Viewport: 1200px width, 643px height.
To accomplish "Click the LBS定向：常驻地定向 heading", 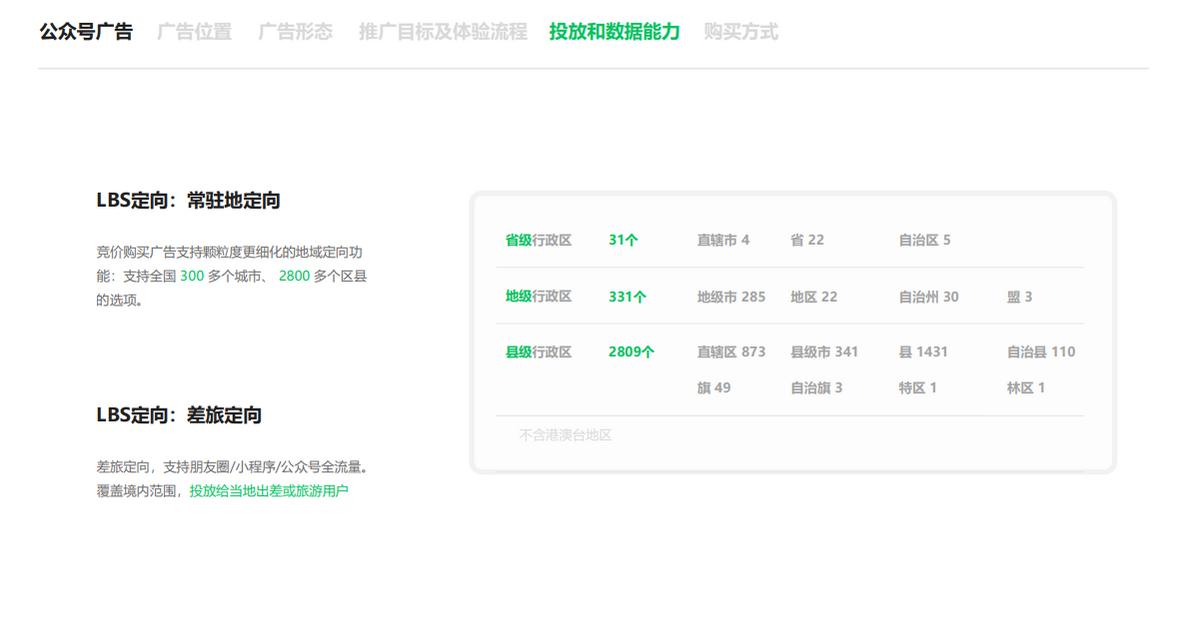I will point(189,199).
